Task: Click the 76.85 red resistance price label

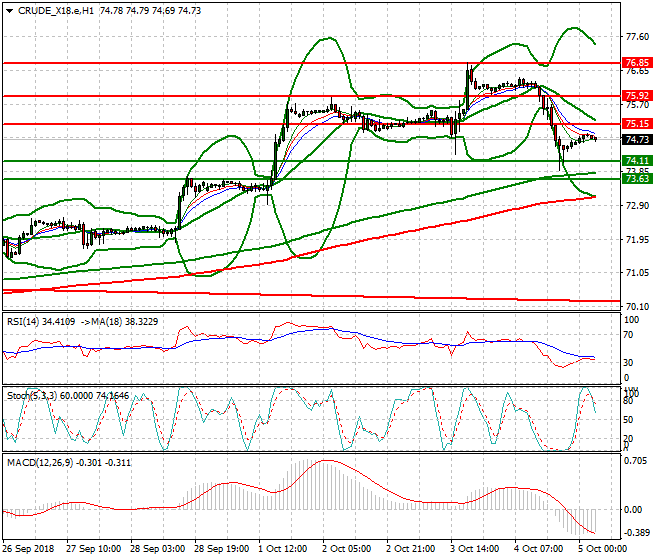Action: [x=637, y=63]
